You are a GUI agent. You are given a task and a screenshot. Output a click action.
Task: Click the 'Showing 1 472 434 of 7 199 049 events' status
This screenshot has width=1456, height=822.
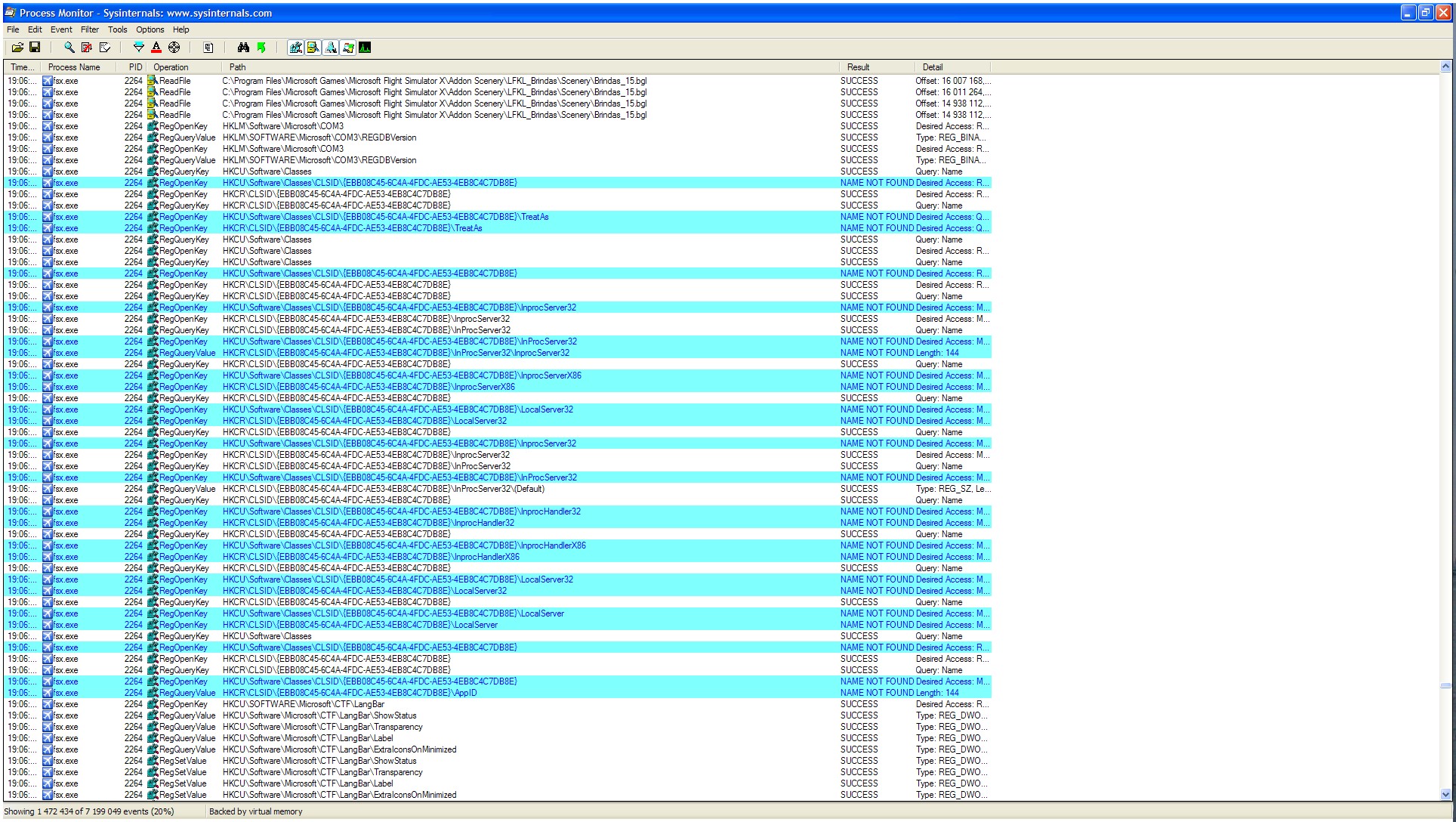[89, 811]
